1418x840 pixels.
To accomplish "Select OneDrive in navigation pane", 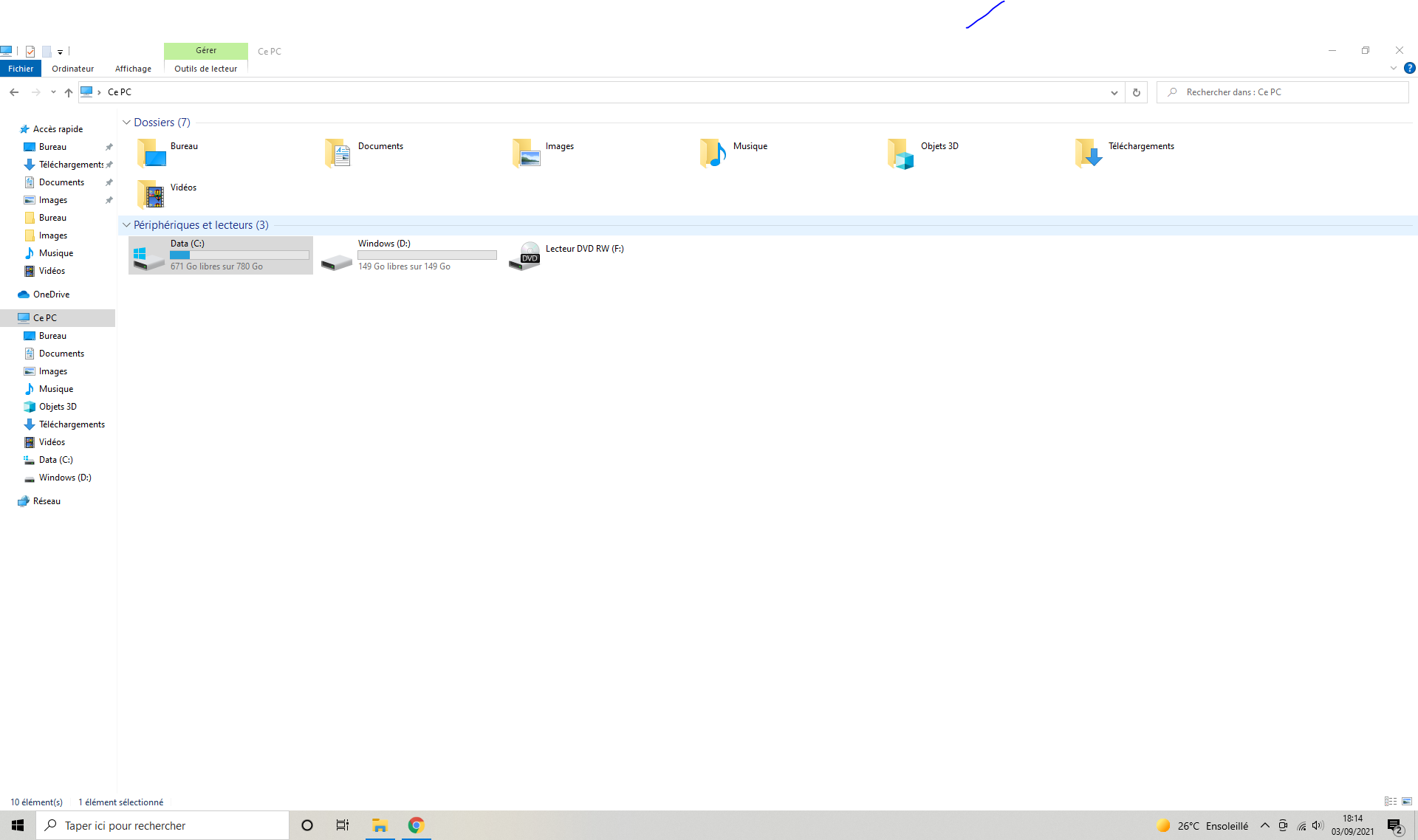I will [51, 295].
